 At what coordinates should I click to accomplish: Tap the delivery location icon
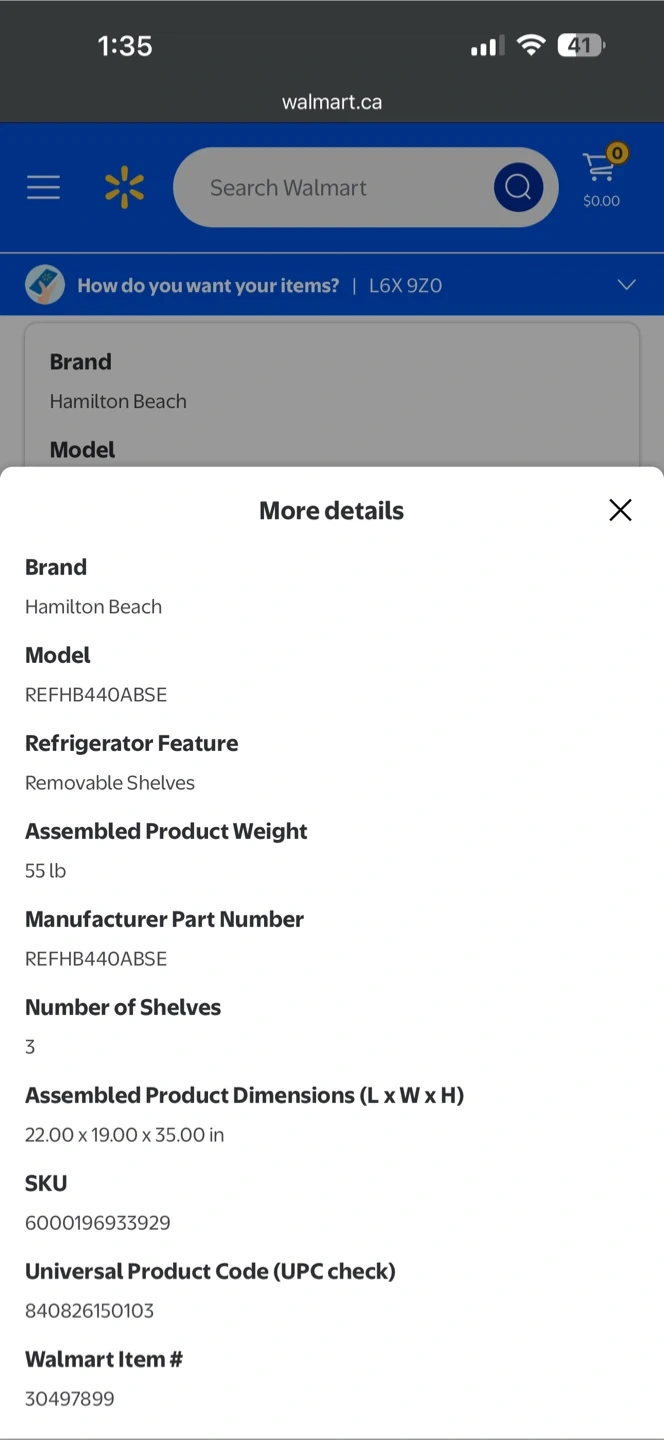[x=45, y=285]
